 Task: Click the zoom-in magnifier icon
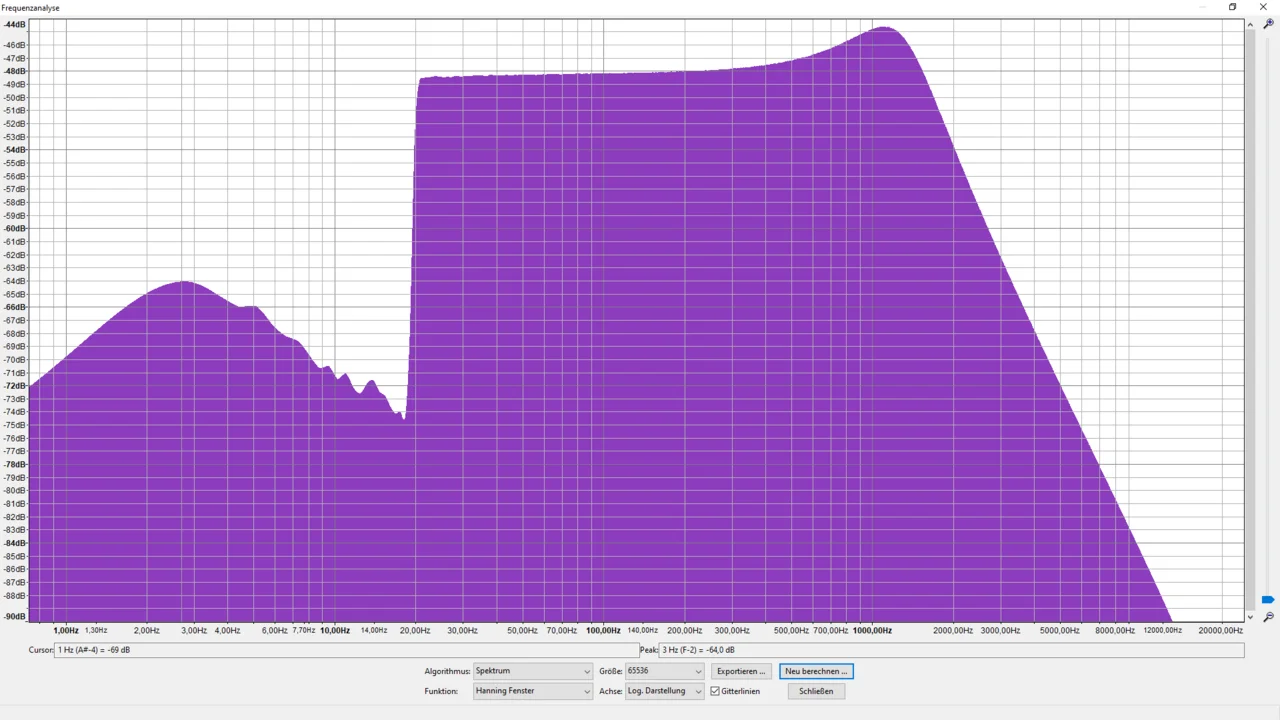[1268, 24]
